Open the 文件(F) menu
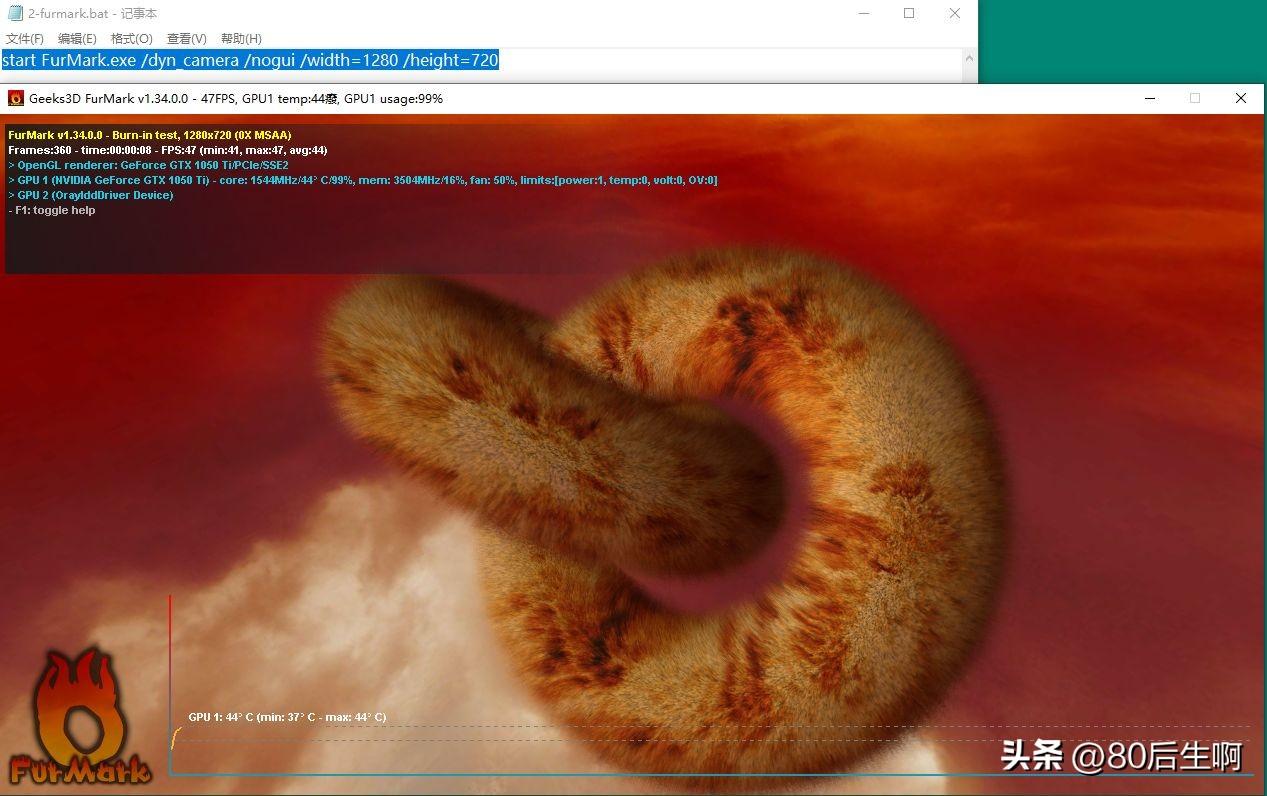1267x796 pixels. pos(25,39)
